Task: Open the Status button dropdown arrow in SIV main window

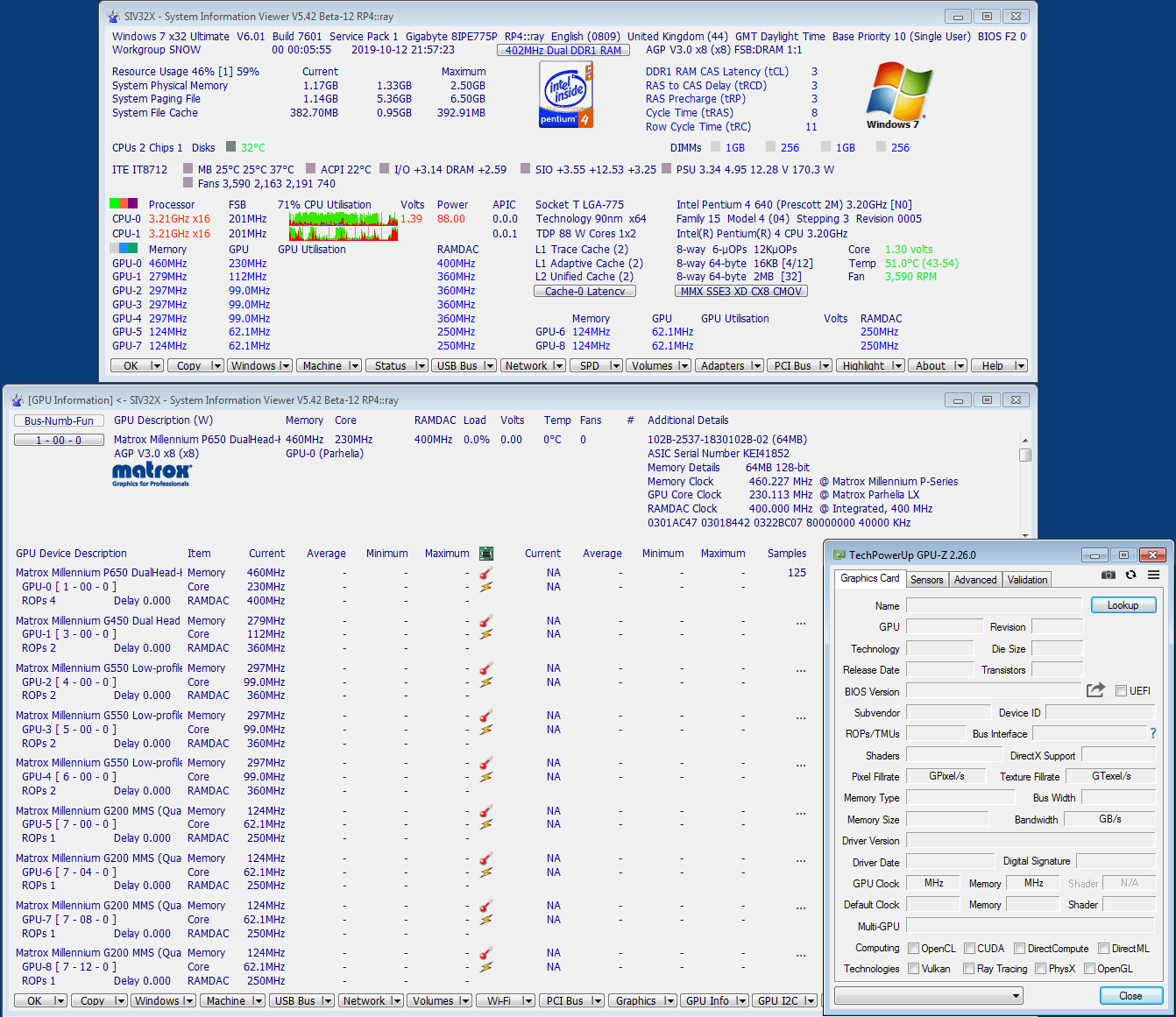Action: pyautogui.click(x=421, y=366)
